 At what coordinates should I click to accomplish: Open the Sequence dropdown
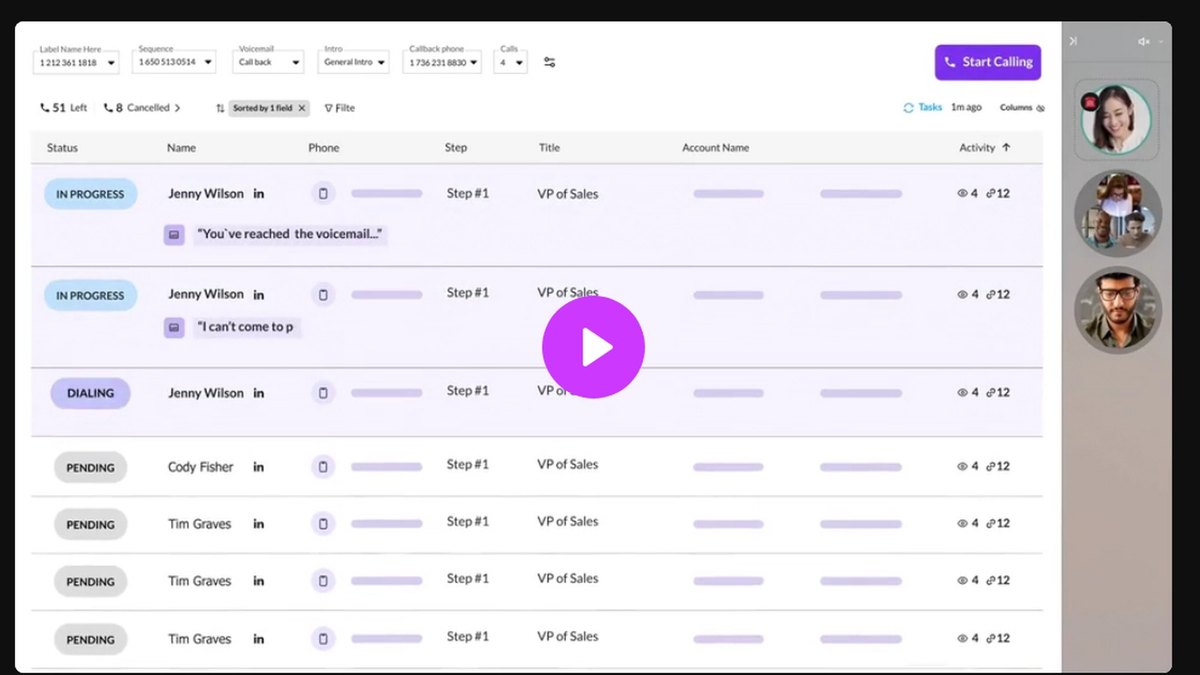click(174, 62)
